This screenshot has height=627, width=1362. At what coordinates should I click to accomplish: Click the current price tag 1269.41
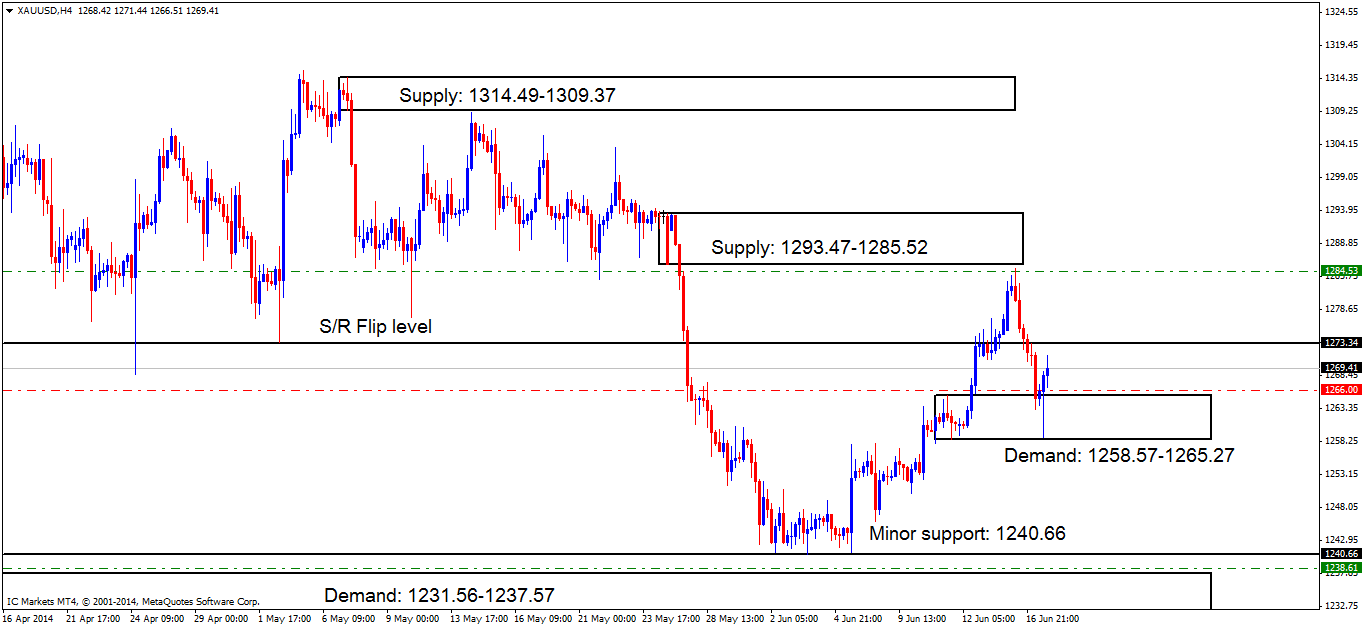click(1340, 367)
